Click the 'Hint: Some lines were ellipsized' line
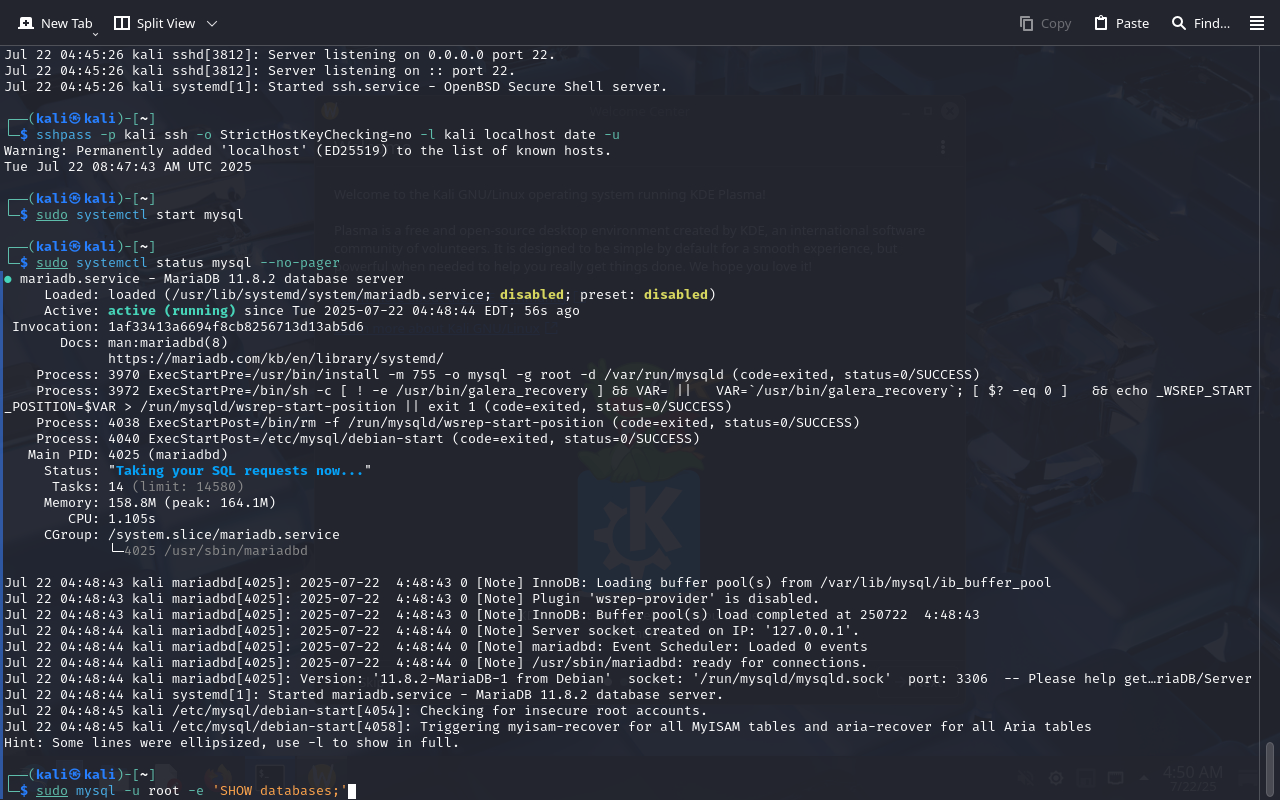 click(232, 742)
